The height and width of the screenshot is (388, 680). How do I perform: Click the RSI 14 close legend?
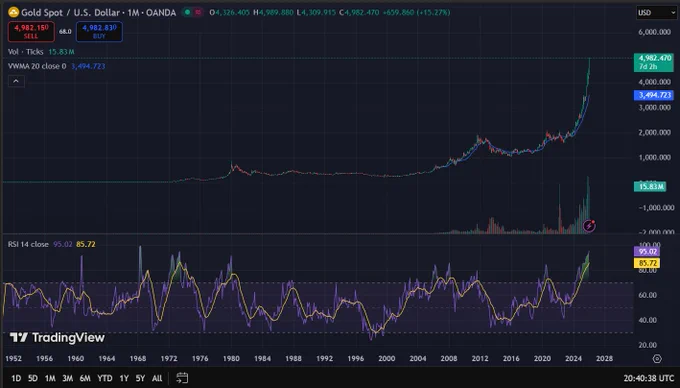28,244
